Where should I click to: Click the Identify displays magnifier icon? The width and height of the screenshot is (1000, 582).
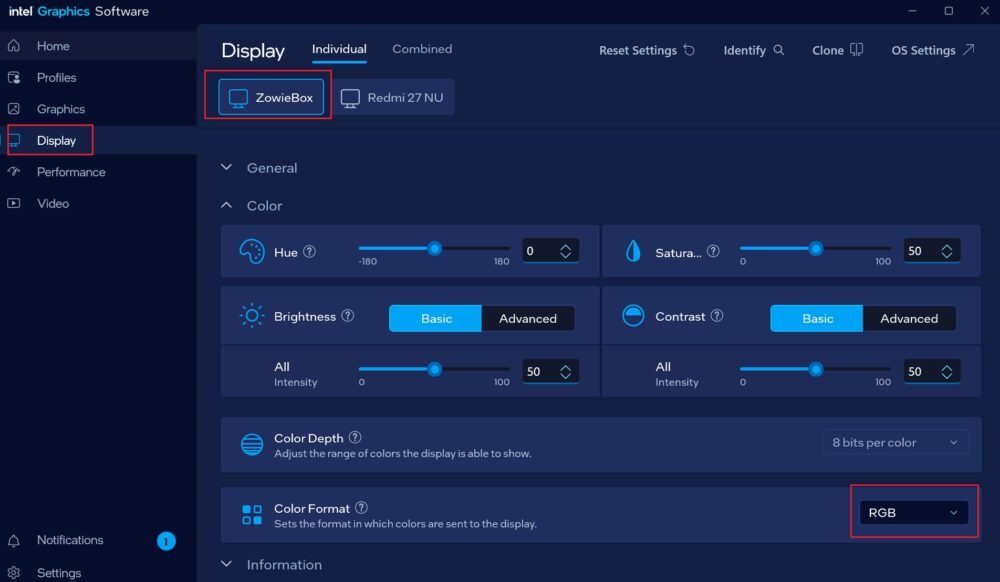click(779, 50)
